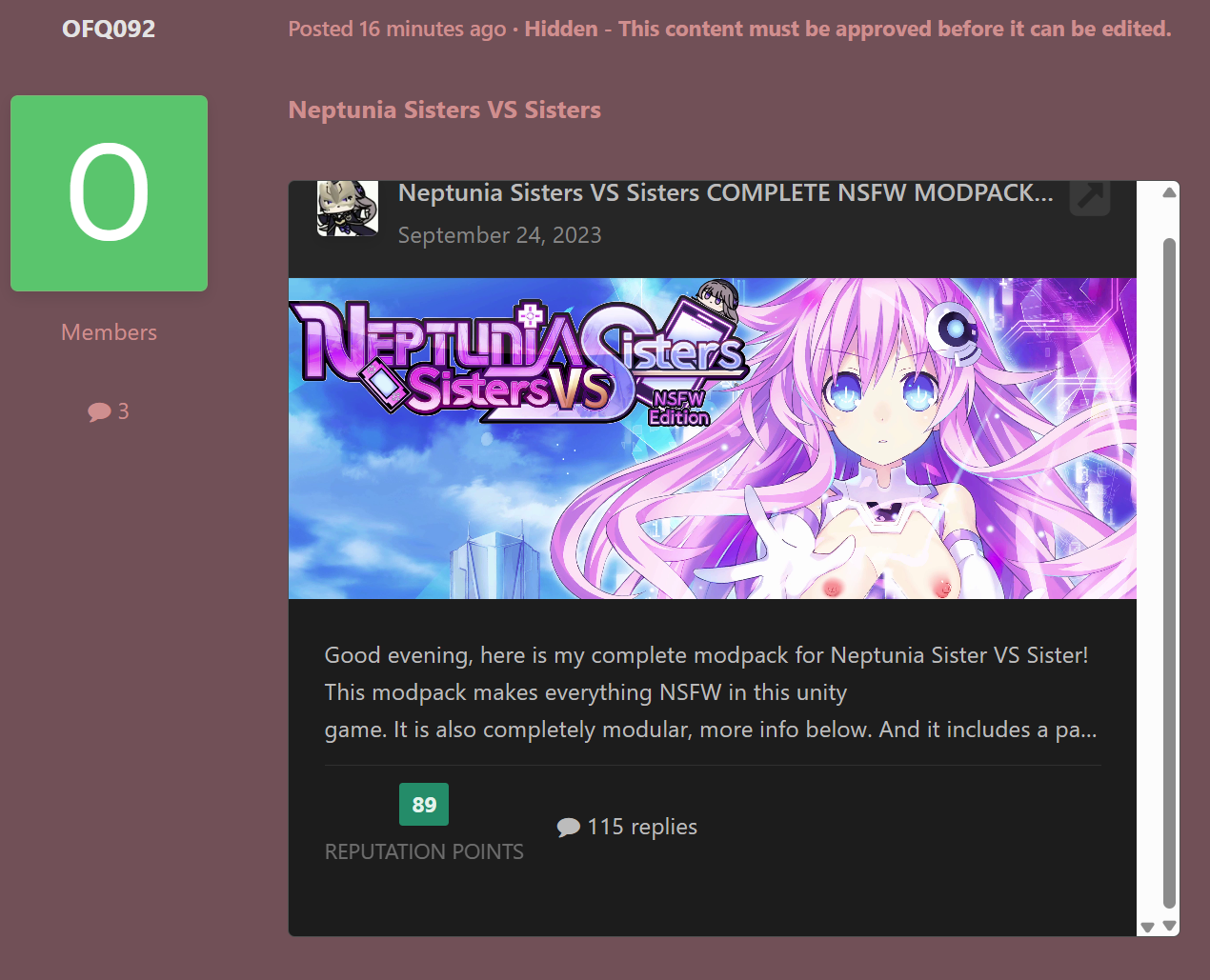Click the embed author's small avatar
1210x980 pixels.
pyautogui.click(x=348, y=208)
